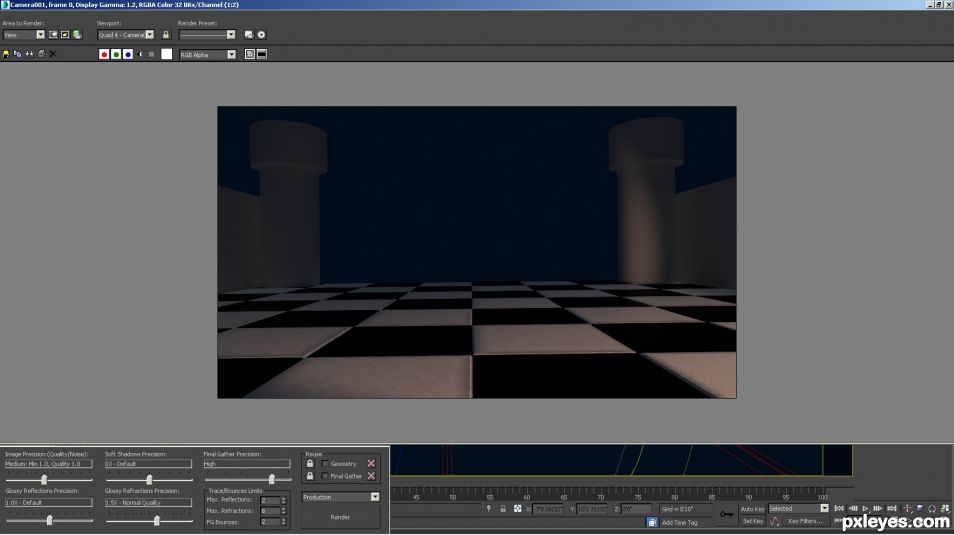Toggle the Geometry reuse lock icon
The width and height of the screenshot is (954, 535).
(x=310, y=463)
